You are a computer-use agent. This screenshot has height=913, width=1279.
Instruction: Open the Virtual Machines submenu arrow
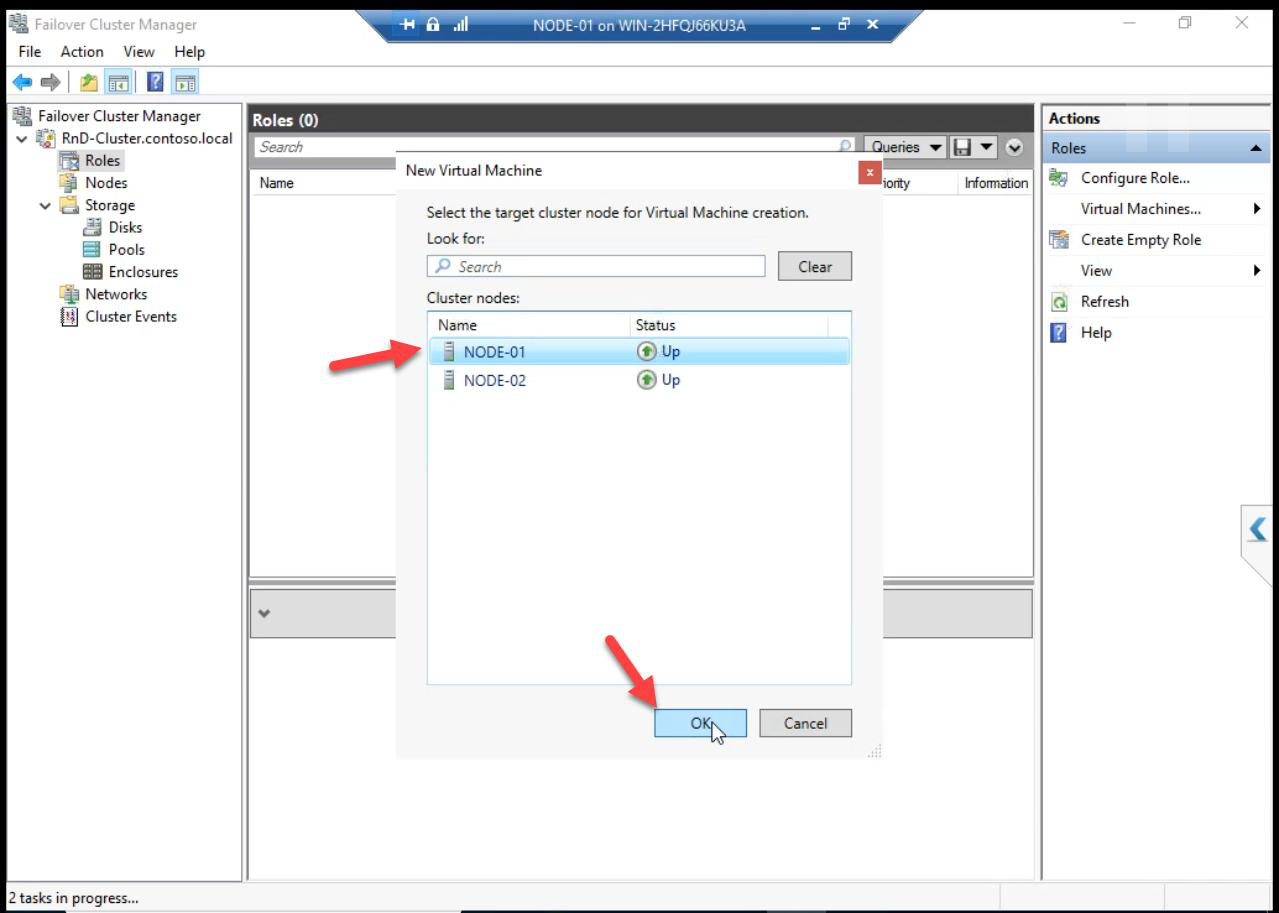pos(1257,209)
